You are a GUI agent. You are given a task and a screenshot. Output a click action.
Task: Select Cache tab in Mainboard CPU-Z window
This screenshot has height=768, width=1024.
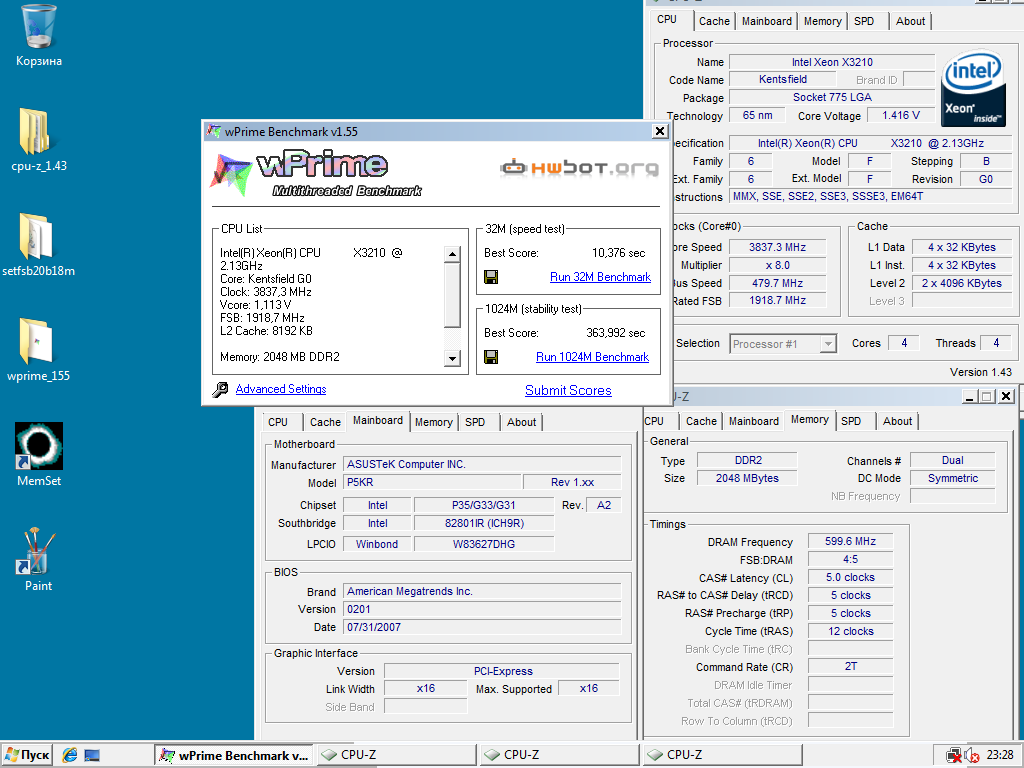(325, 422)
